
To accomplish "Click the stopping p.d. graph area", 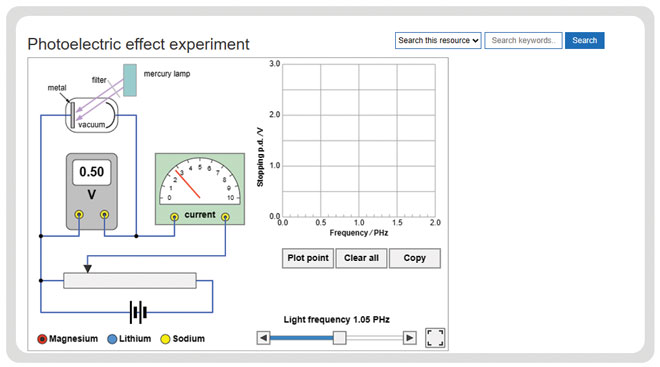I will tap(359, 141).
